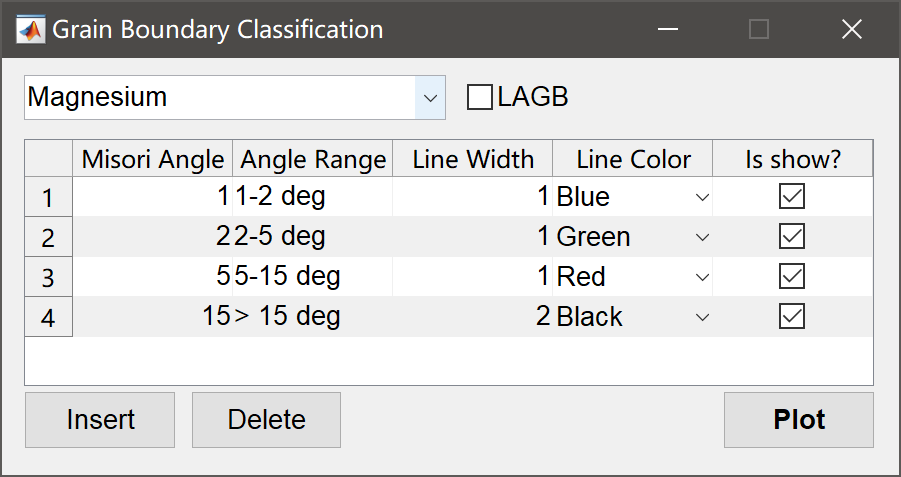Toggle Is show checkbox for 2-5 deg row

tap(792, 237)
